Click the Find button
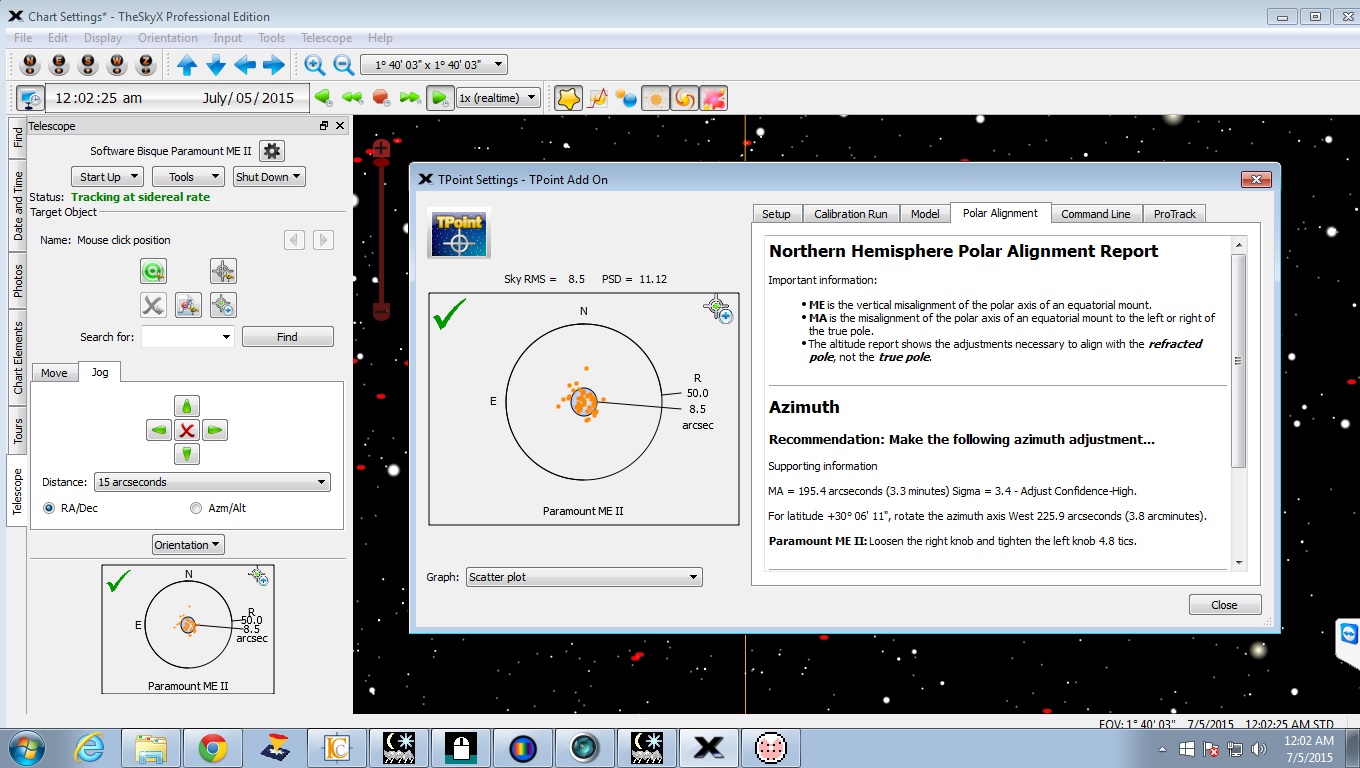Screen dimensions: 1360x768 point(288,337)
